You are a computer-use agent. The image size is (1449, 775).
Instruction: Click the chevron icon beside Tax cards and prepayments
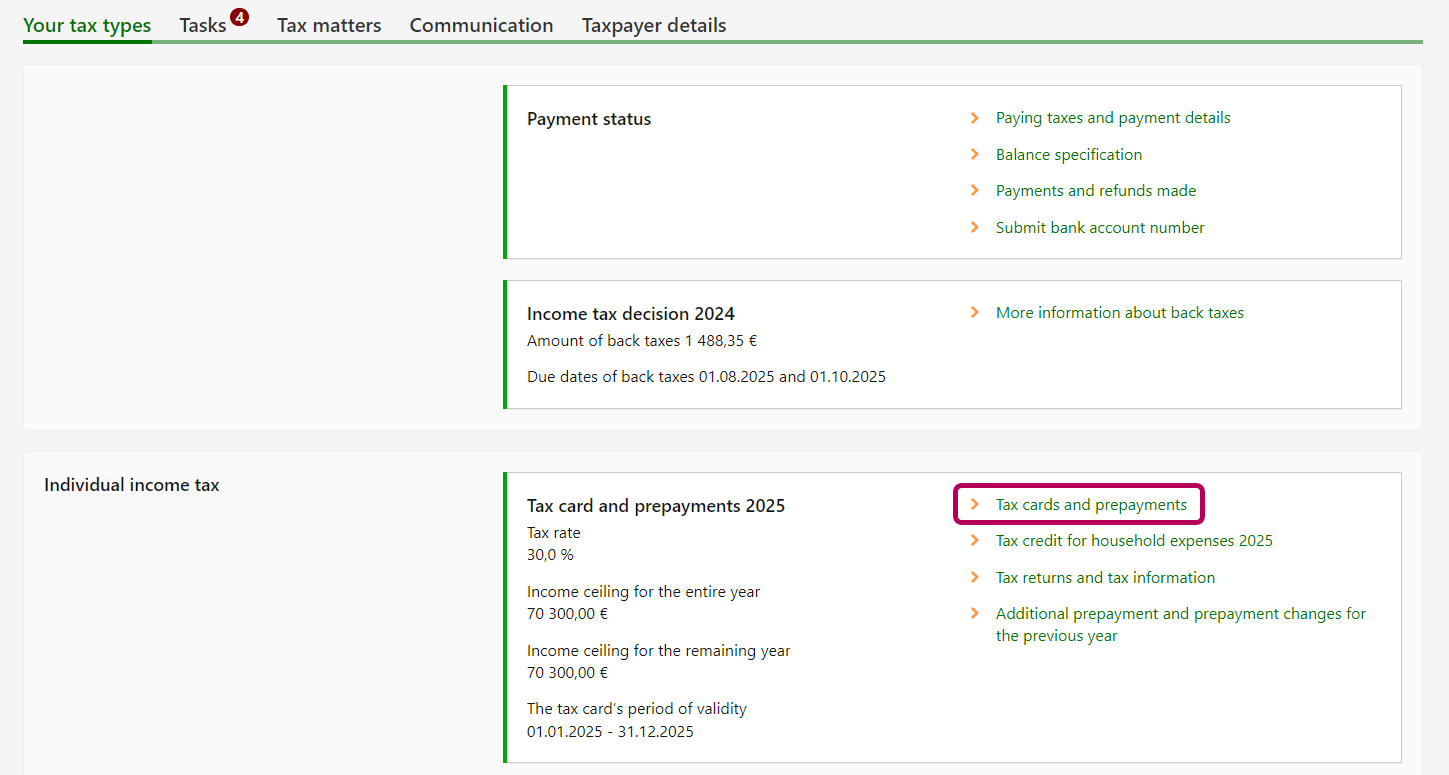[974, 505]
